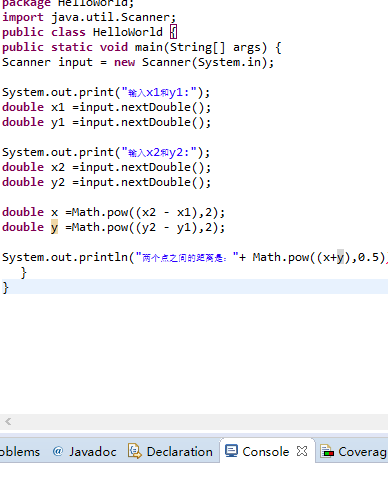Viewport: 388px width, 490px height.
Task: Open the Problems tab
Action: pyautogui.click(x=20, y=452)
